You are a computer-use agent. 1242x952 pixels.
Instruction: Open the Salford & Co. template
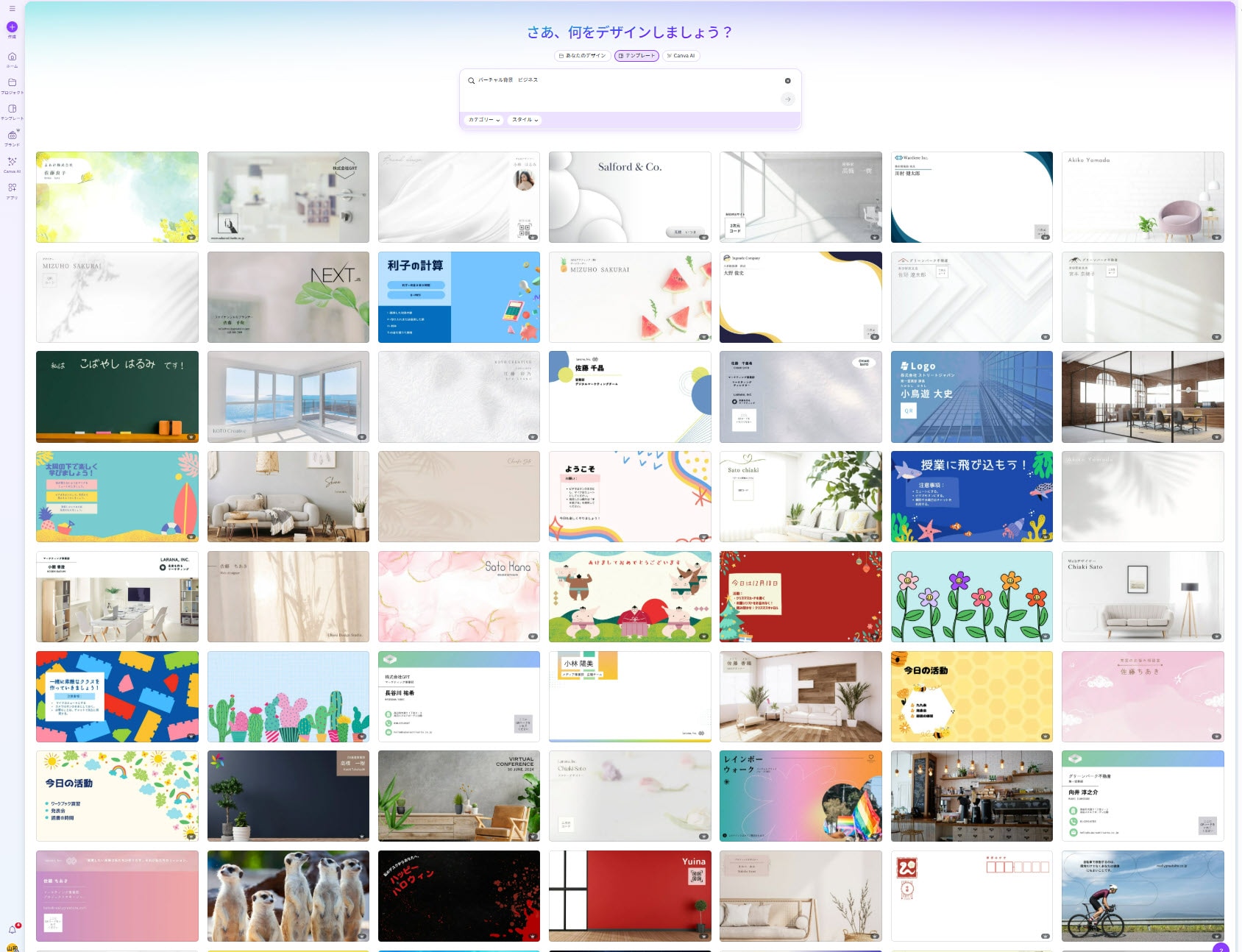[630, 197]
